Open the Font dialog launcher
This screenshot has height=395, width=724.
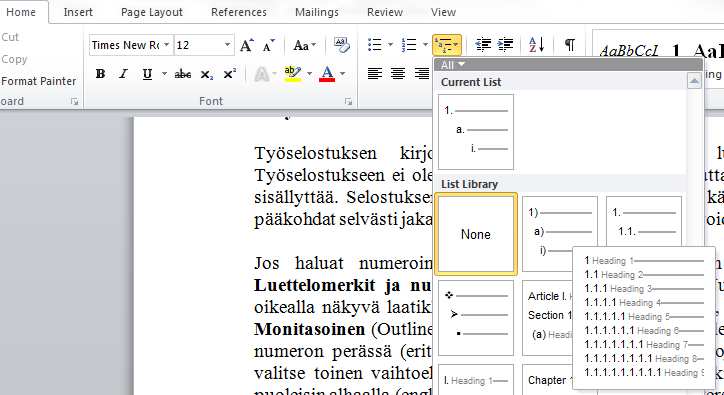tap(348, 102)
